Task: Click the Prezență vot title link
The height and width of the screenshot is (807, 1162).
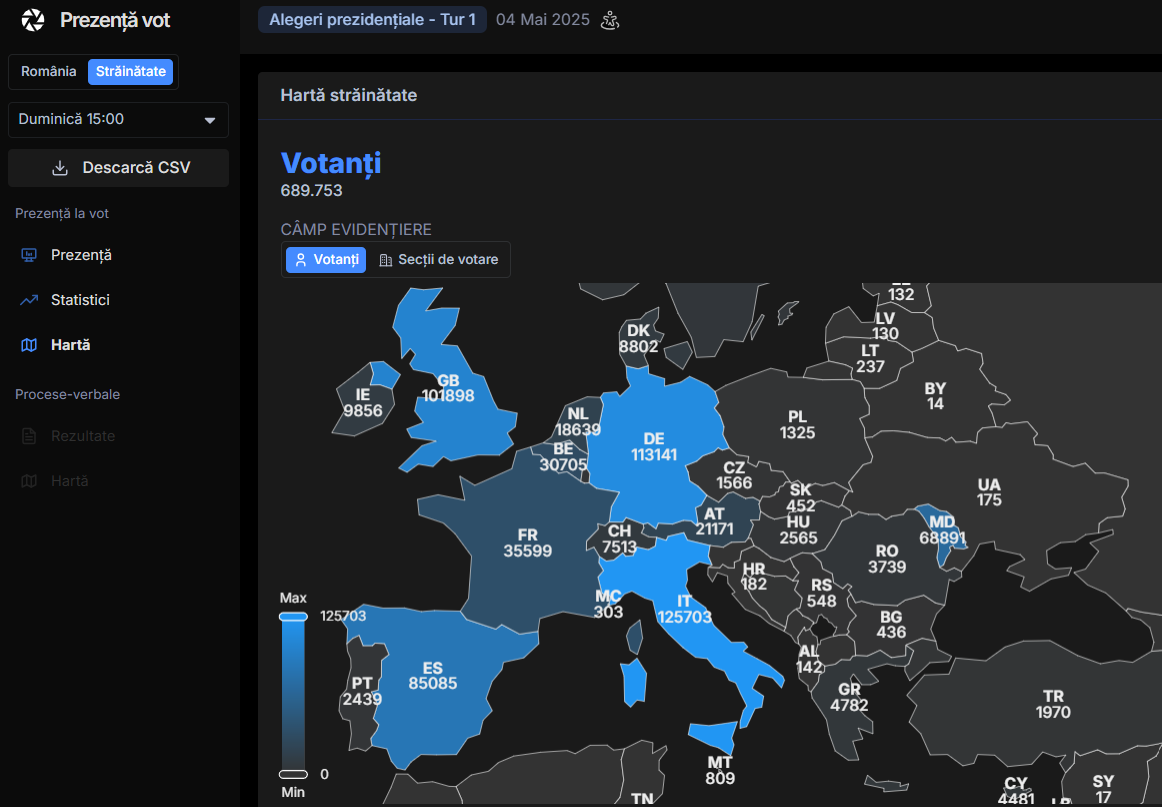Action: click(115, 20)
